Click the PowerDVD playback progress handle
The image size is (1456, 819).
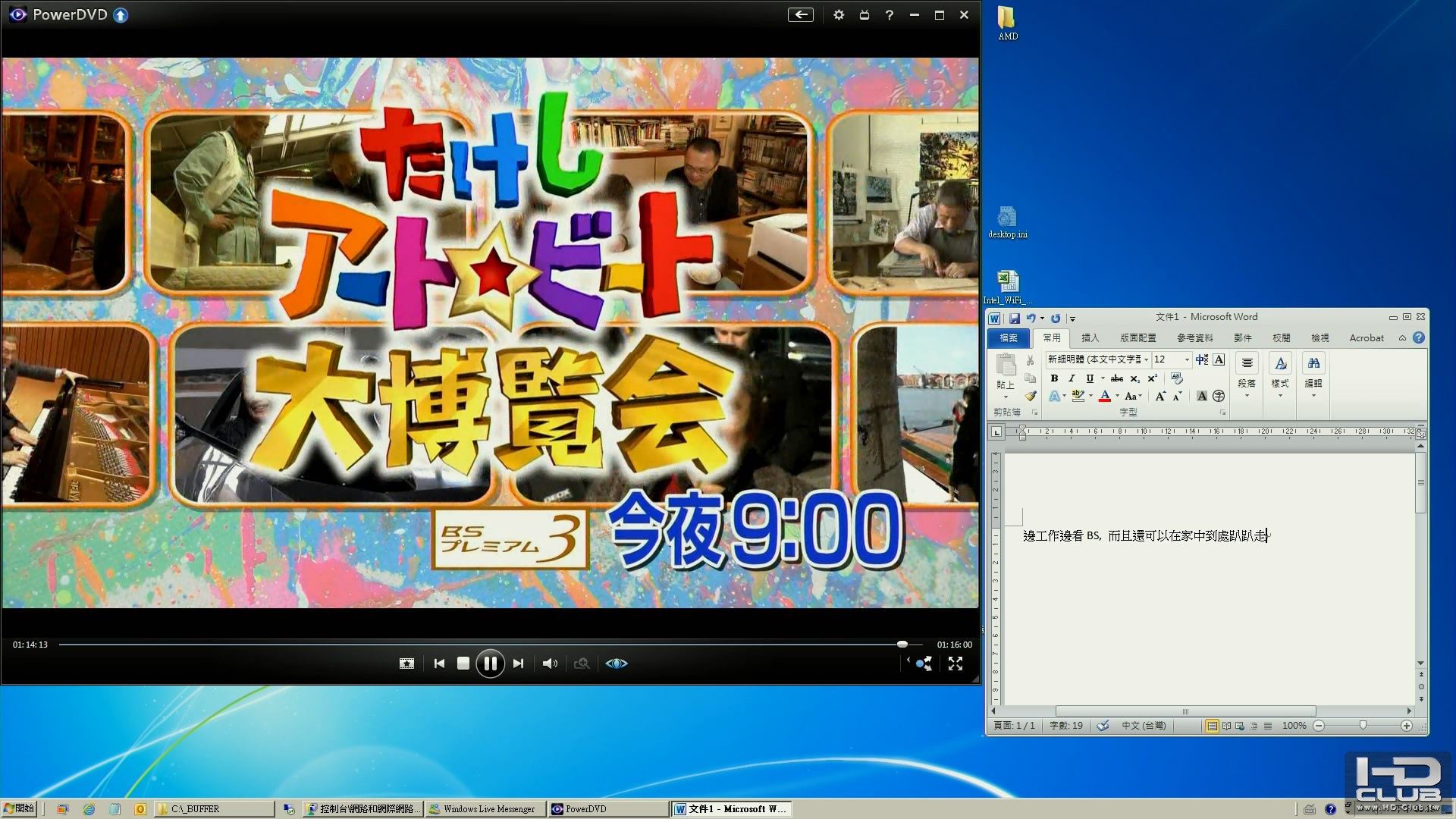click(902, 644)
